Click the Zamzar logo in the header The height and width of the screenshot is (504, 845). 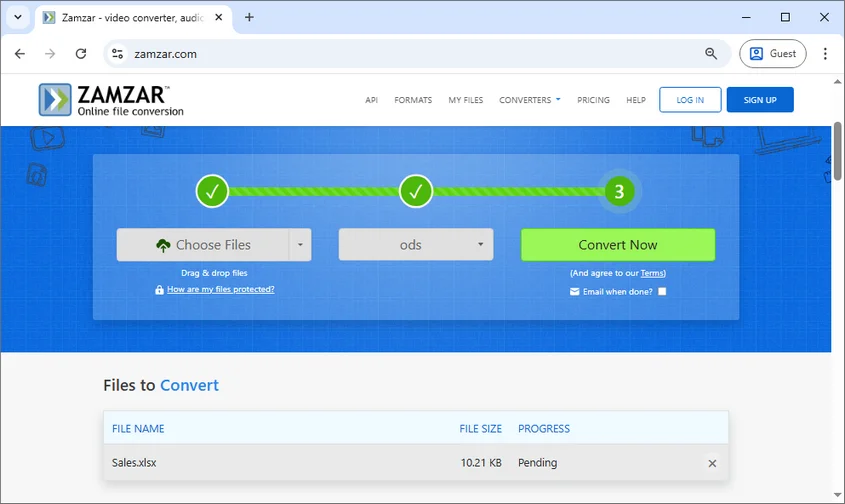coord(111,100)
